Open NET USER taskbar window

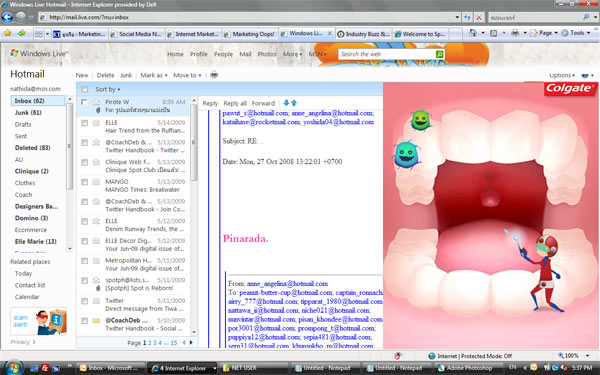(253, 368)
